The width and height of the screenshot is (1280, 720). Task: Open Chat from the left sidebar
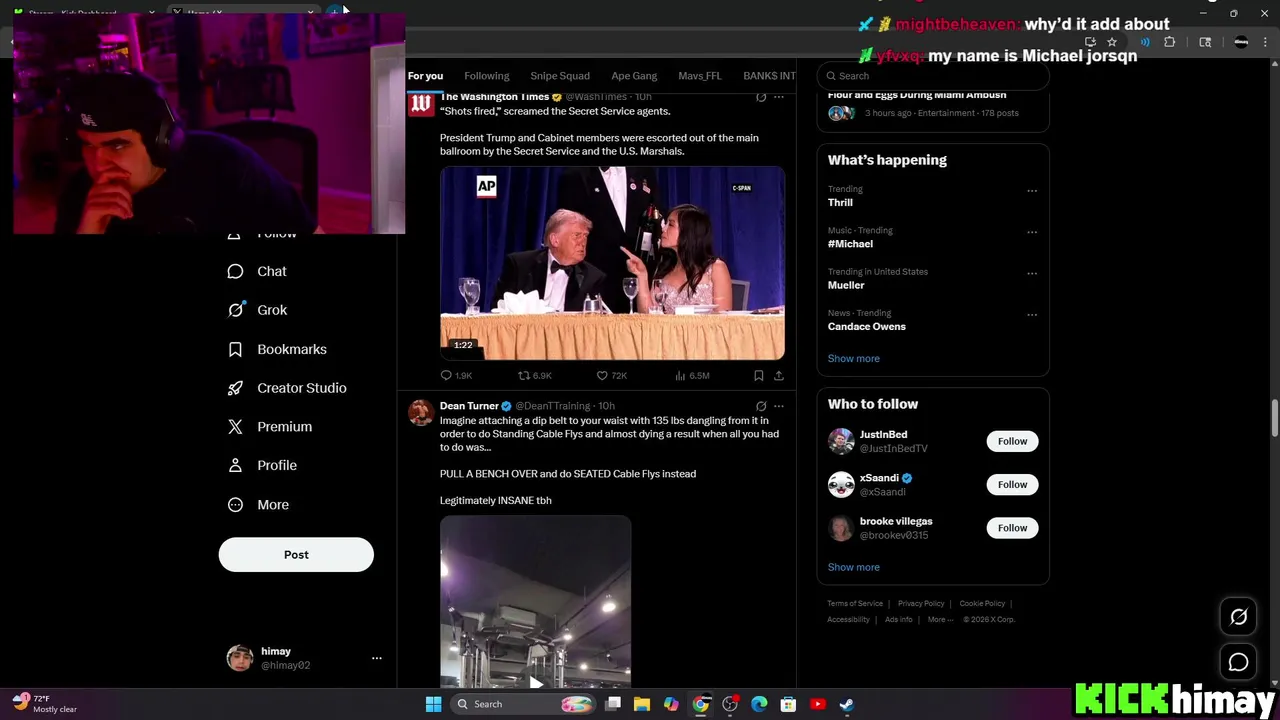tap(257, 271)
